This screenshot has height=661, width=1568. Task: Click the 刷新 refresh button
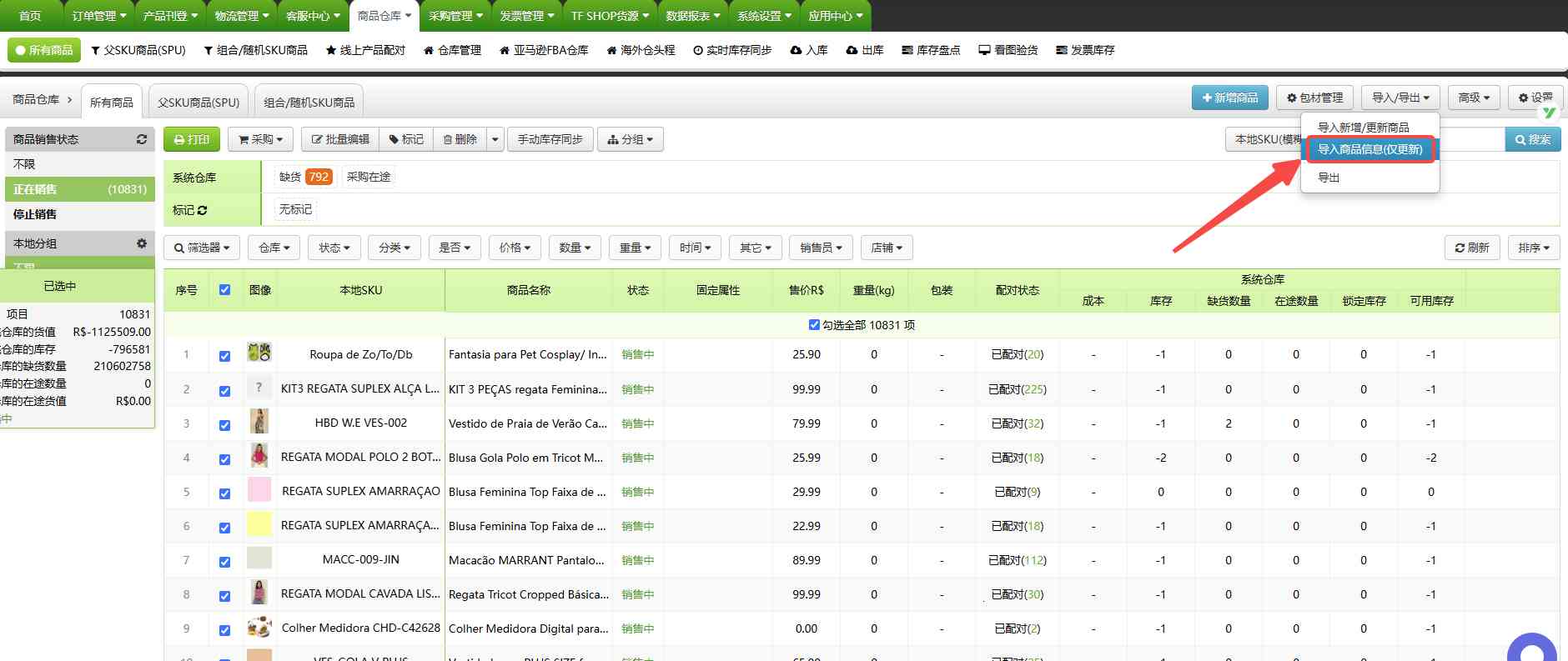coord(1472,248)
